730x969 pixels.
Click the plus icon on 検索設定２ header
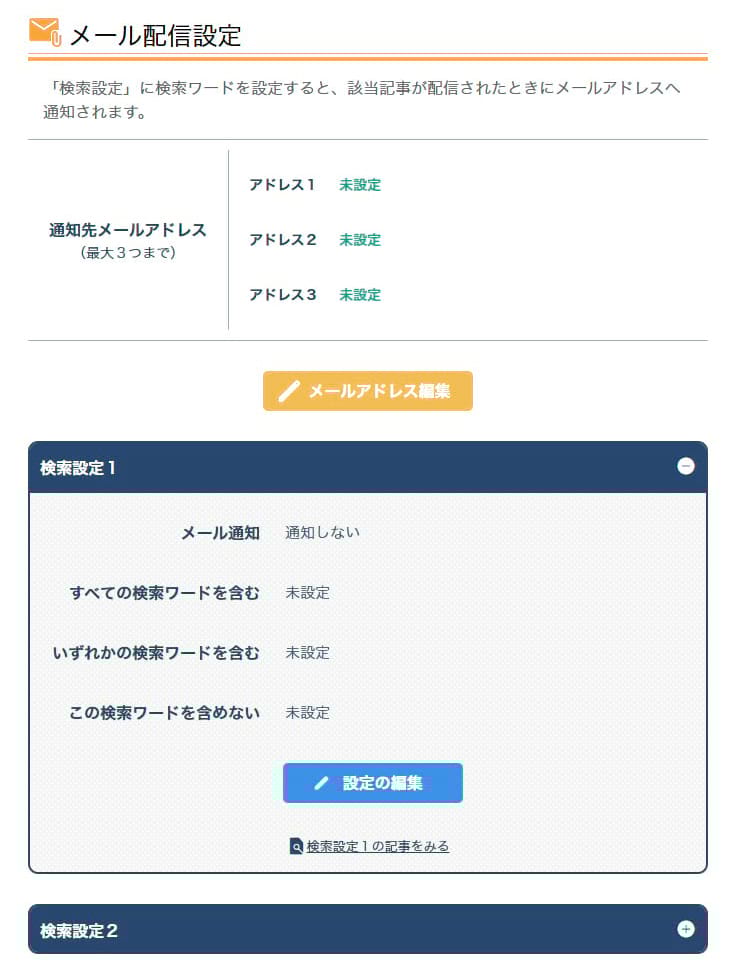tap(685, 930)
